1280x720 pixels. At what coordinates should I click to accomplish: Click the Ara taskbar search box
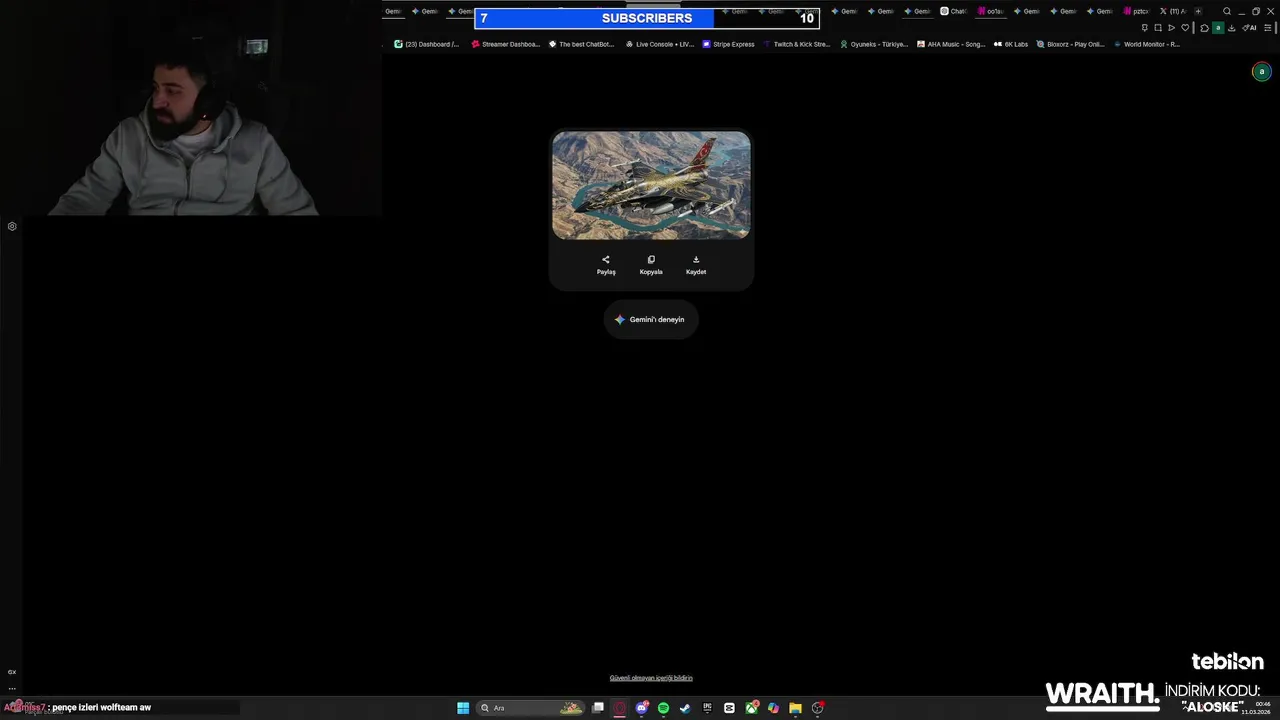[x=530, y=708]
